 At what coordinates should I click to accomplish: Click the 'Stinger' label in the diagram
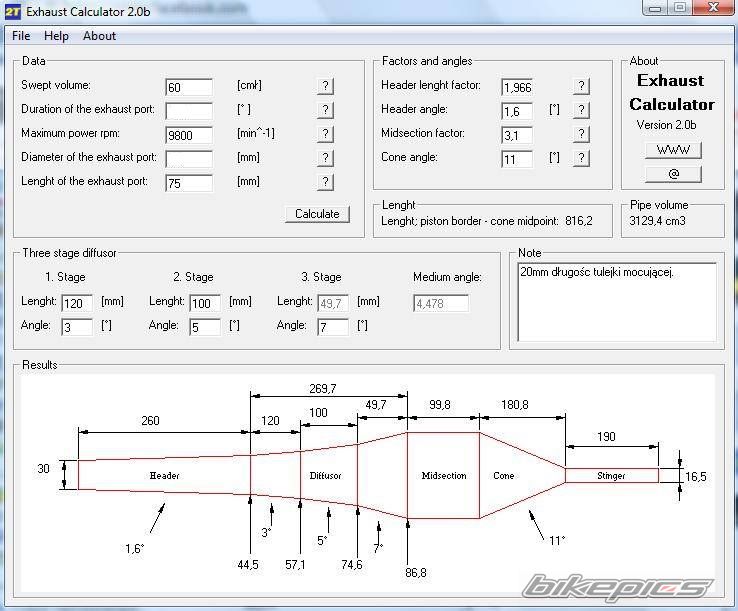[611, 475]
